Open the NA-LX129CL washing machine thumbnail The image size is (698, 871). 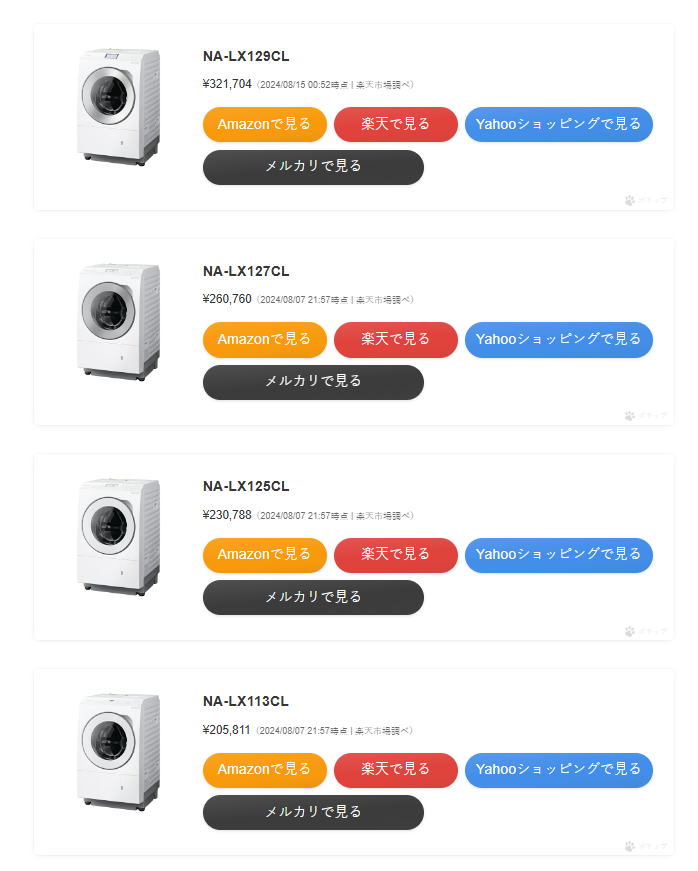coord(118,107)
